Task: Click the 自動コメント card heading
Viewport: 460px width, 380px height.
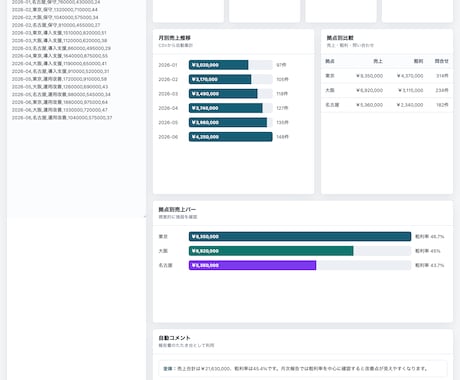Action: [x=174, y=338]
